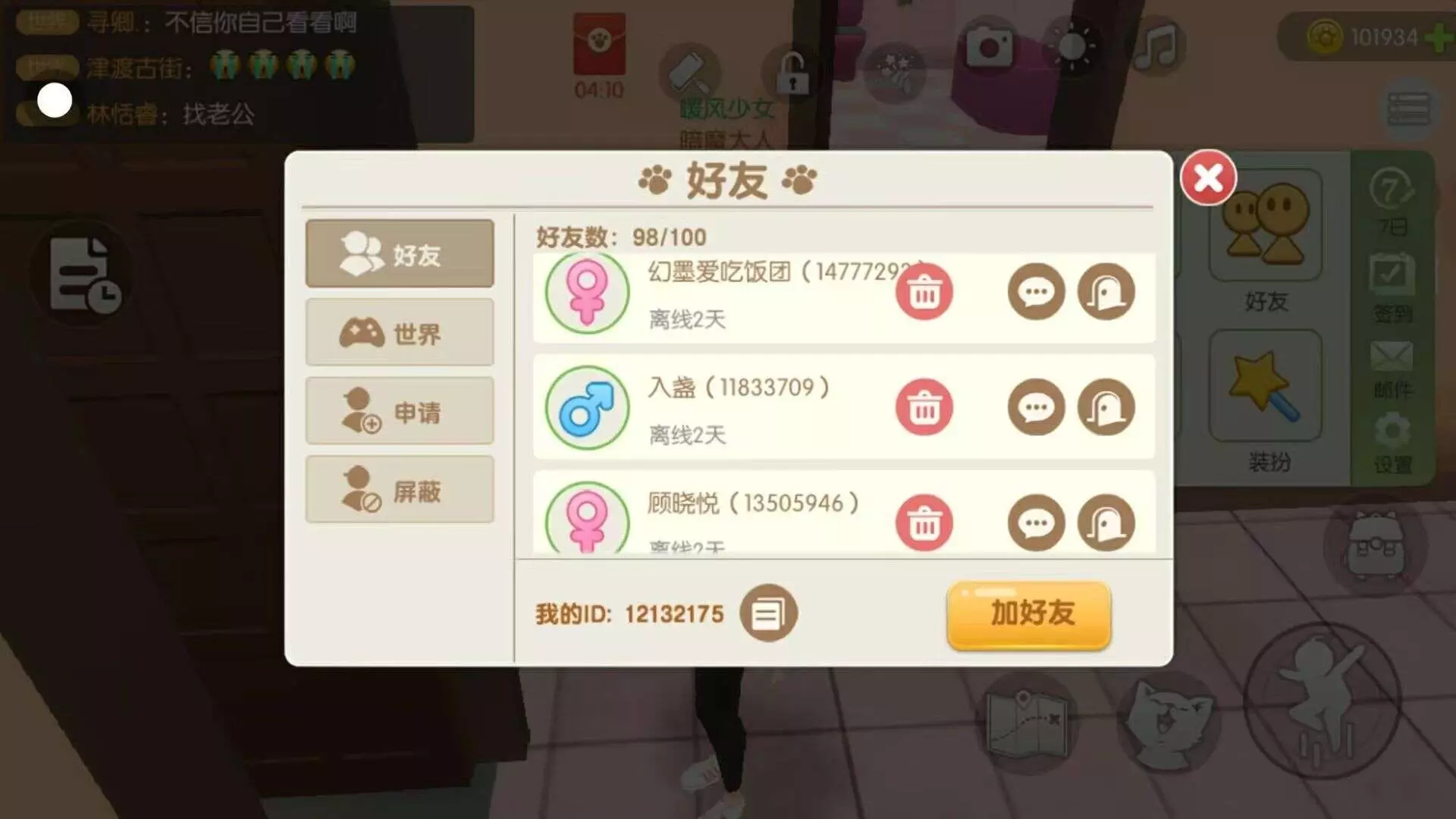Delete friend 顾晓悦 with trash icon

(x=924, y=522)
